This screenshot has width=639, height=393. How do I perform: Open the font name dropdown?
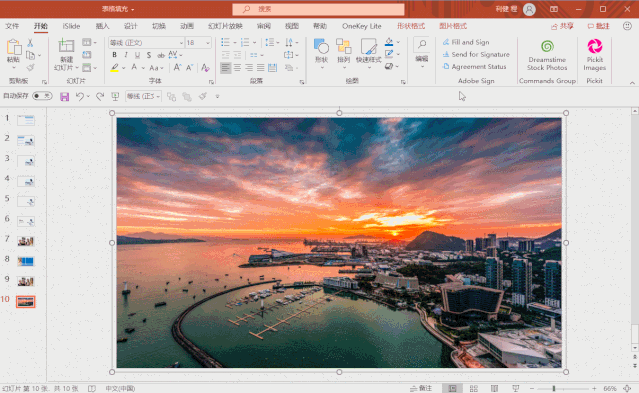[181, 43]
